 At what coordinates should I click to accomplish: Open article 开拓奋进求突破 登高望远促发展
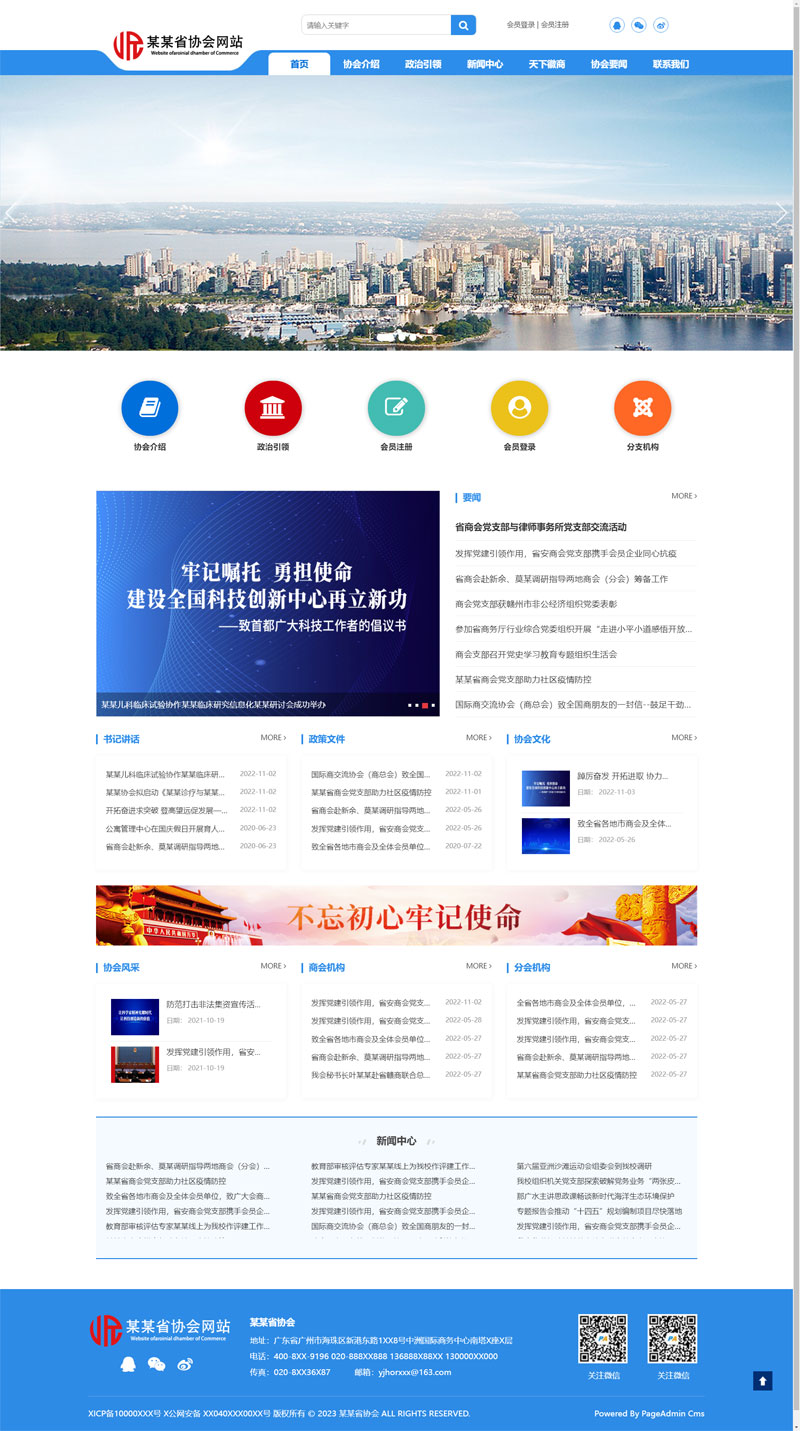[x=166, y=811]
